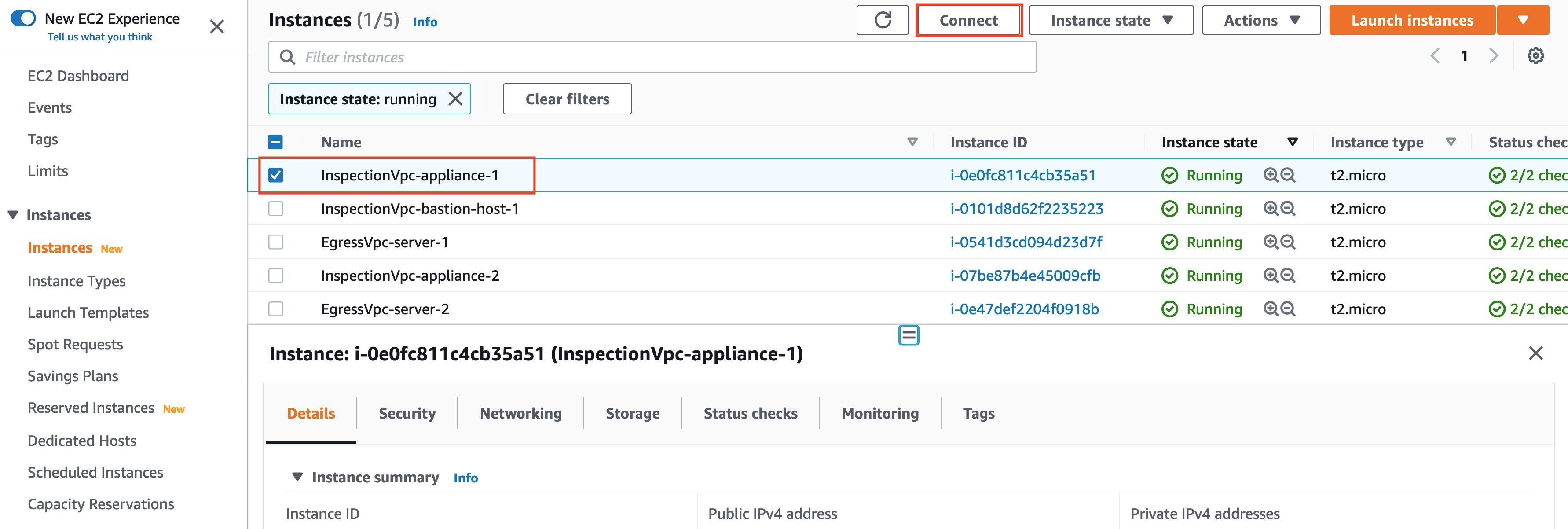Screen dimensions: 1568x529
Task: Sort by the Instance state column arrow
Action: click(1292, 142)
